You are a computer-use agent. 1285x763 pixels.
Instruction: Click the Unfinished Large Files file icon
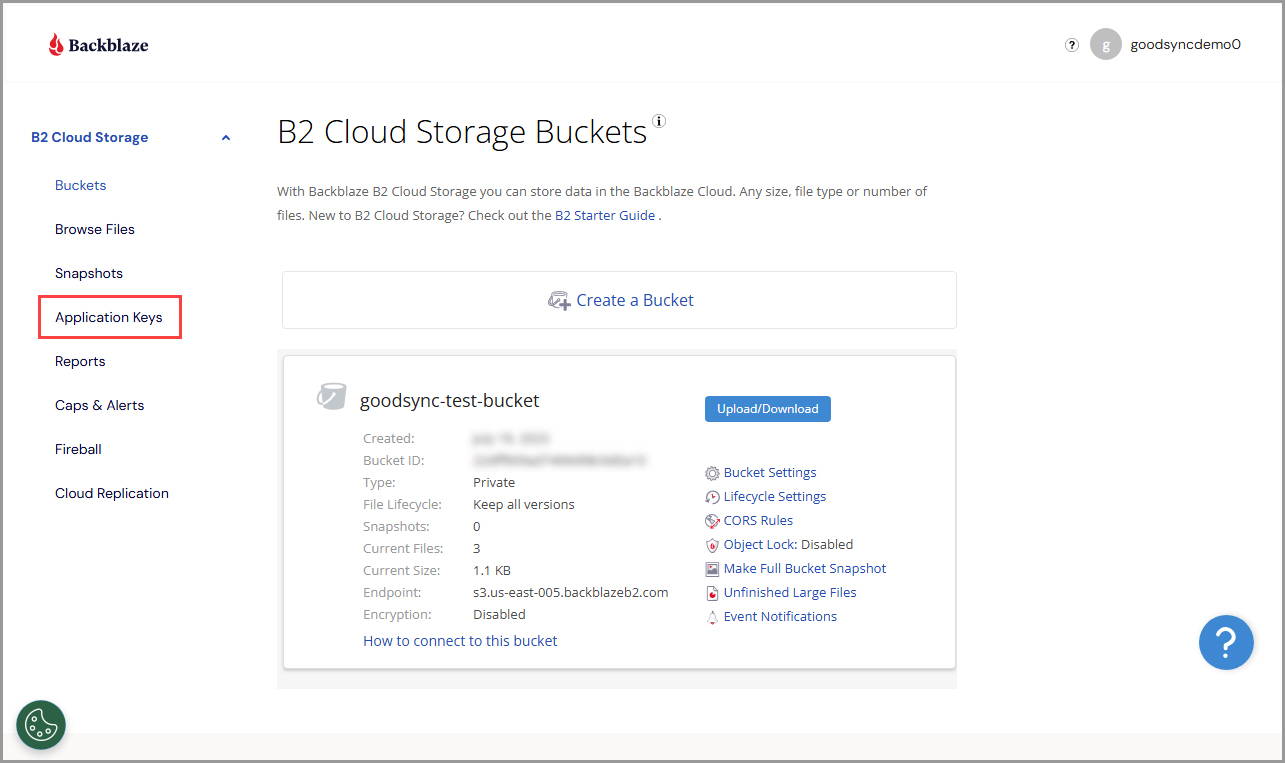point(712,593)
